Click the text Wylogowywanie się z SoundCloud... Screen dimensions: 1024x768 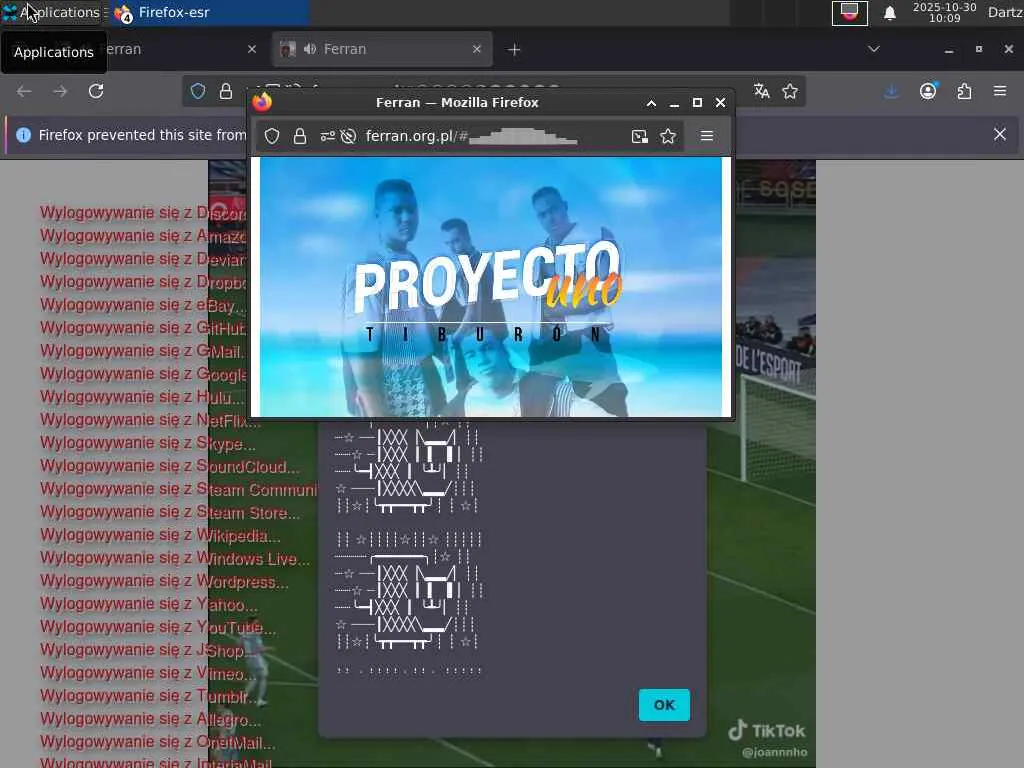tap(170, 466)
